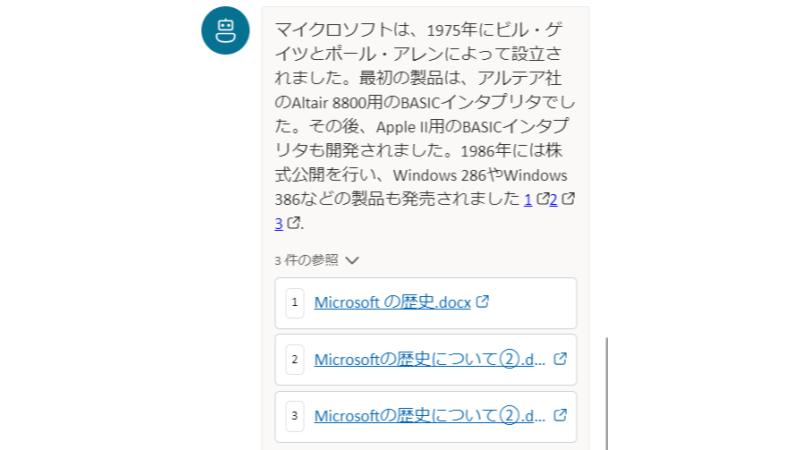Screen dimensions: 800x450
Task: Click number 1 badge in reference list
Action: point(294,301)
